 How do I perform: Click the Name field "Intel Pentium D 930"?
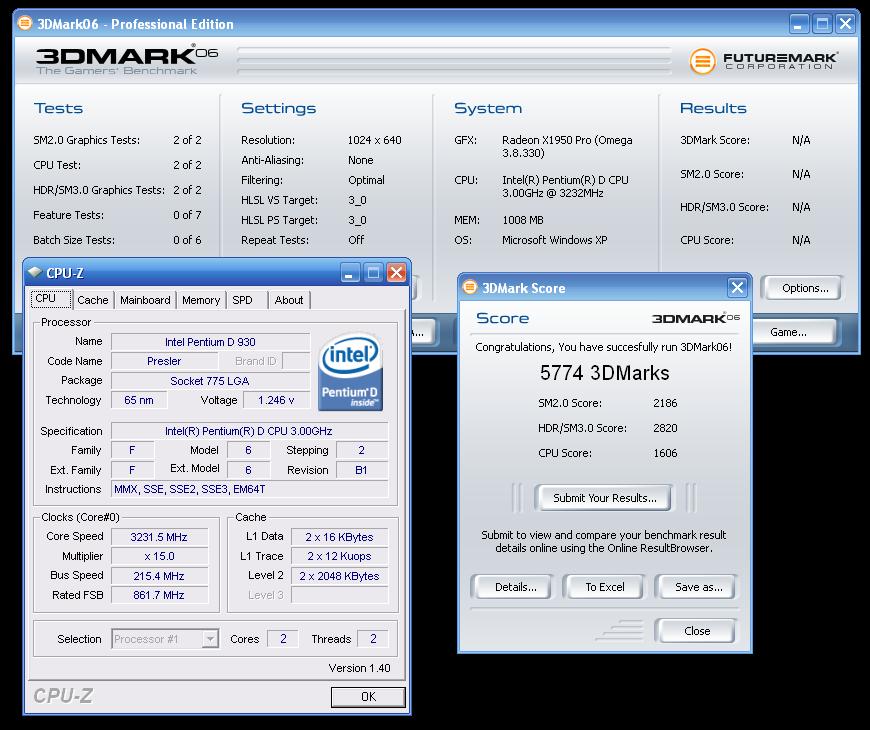pyautogui.click(x=210, y=342)
